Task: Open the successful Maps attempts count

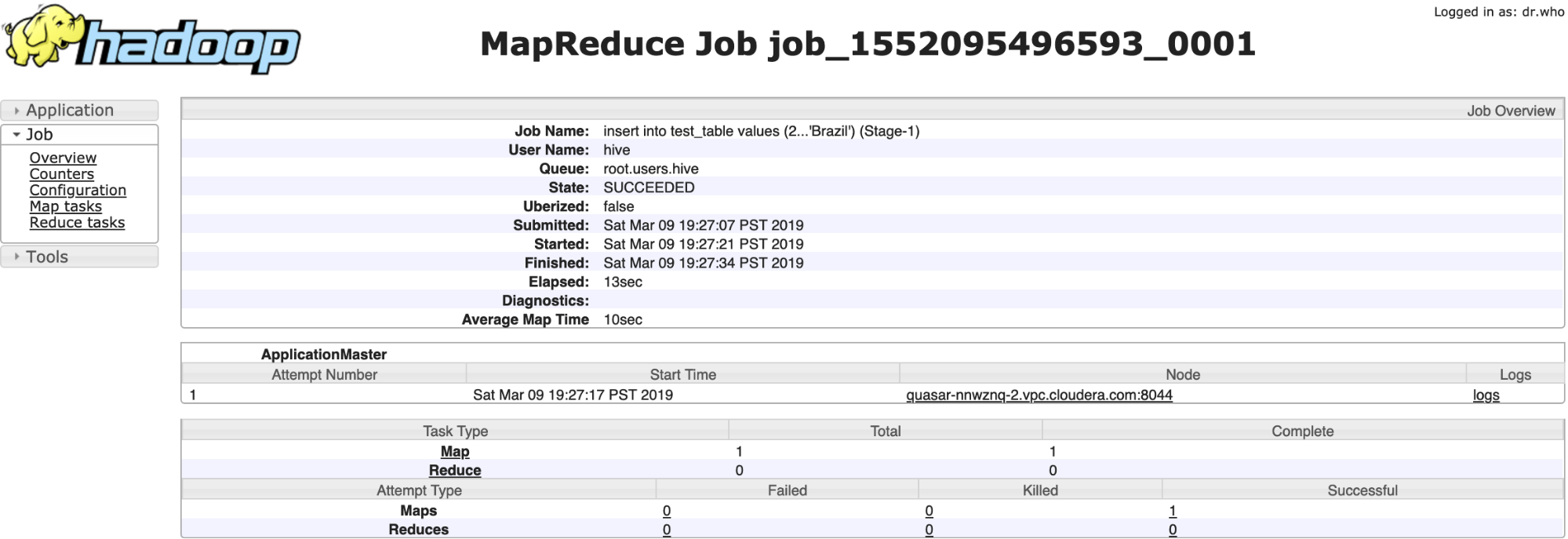Action: coord(1173,511)
